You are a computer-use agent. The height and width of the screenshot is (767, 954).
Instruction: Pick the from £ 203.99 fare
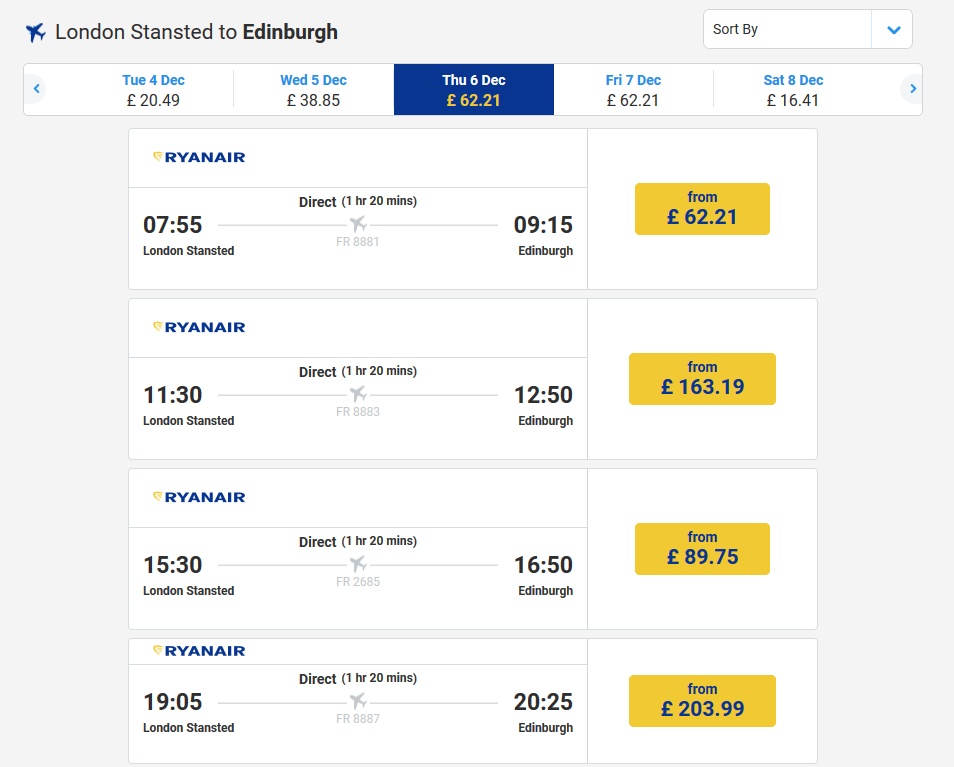[x=702, y=701]
